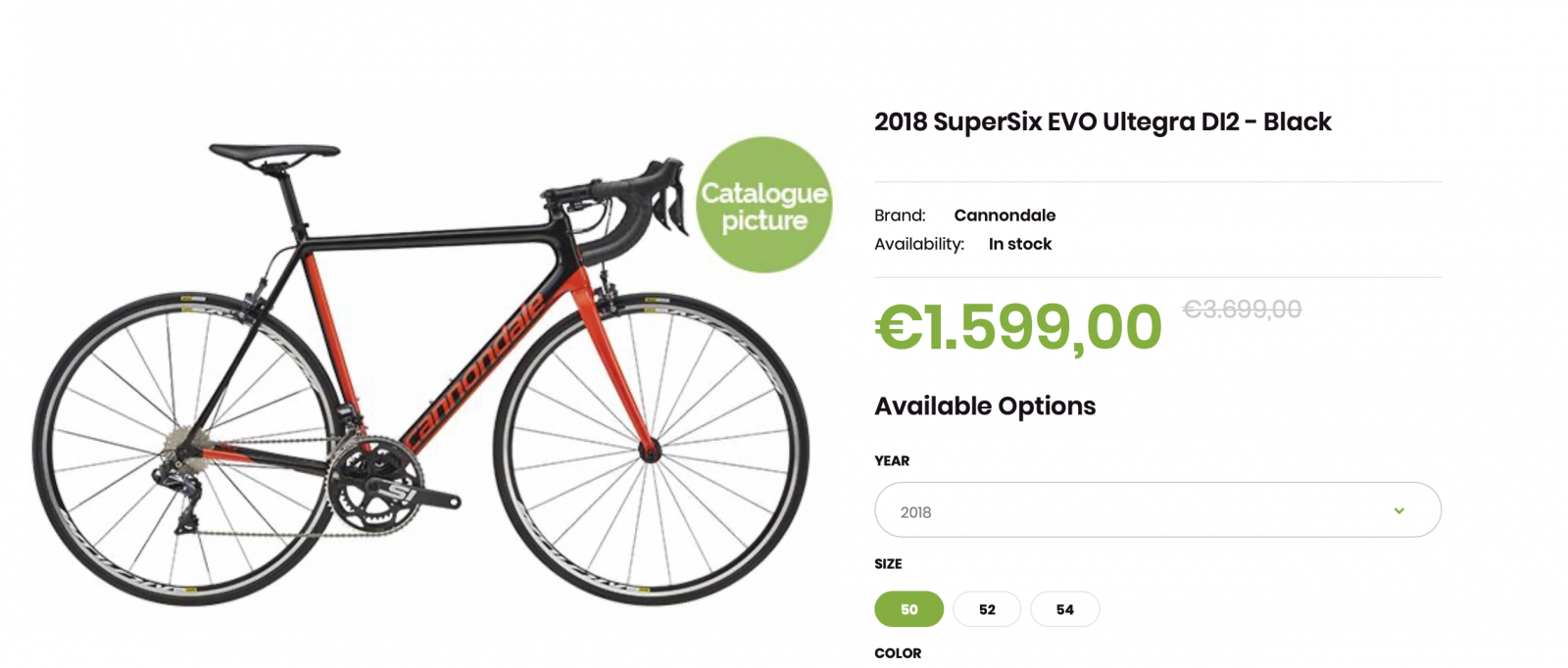Click the dropdown chevron in Year field
Image resolution: width=1568 pixels, height=668 pixels.
coord(1398,510)
